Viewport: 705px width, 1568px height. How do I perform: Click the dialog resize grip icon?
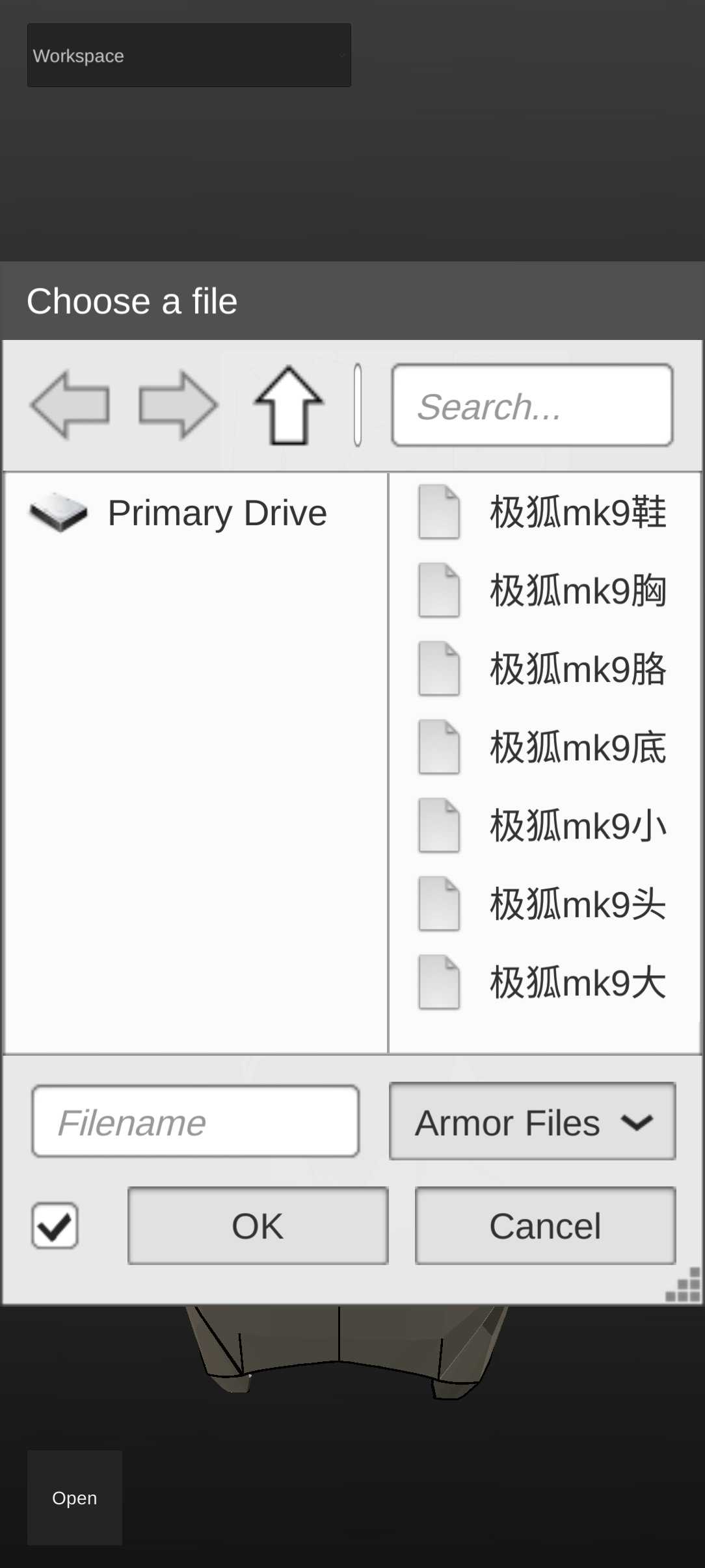click(684, 1286)
